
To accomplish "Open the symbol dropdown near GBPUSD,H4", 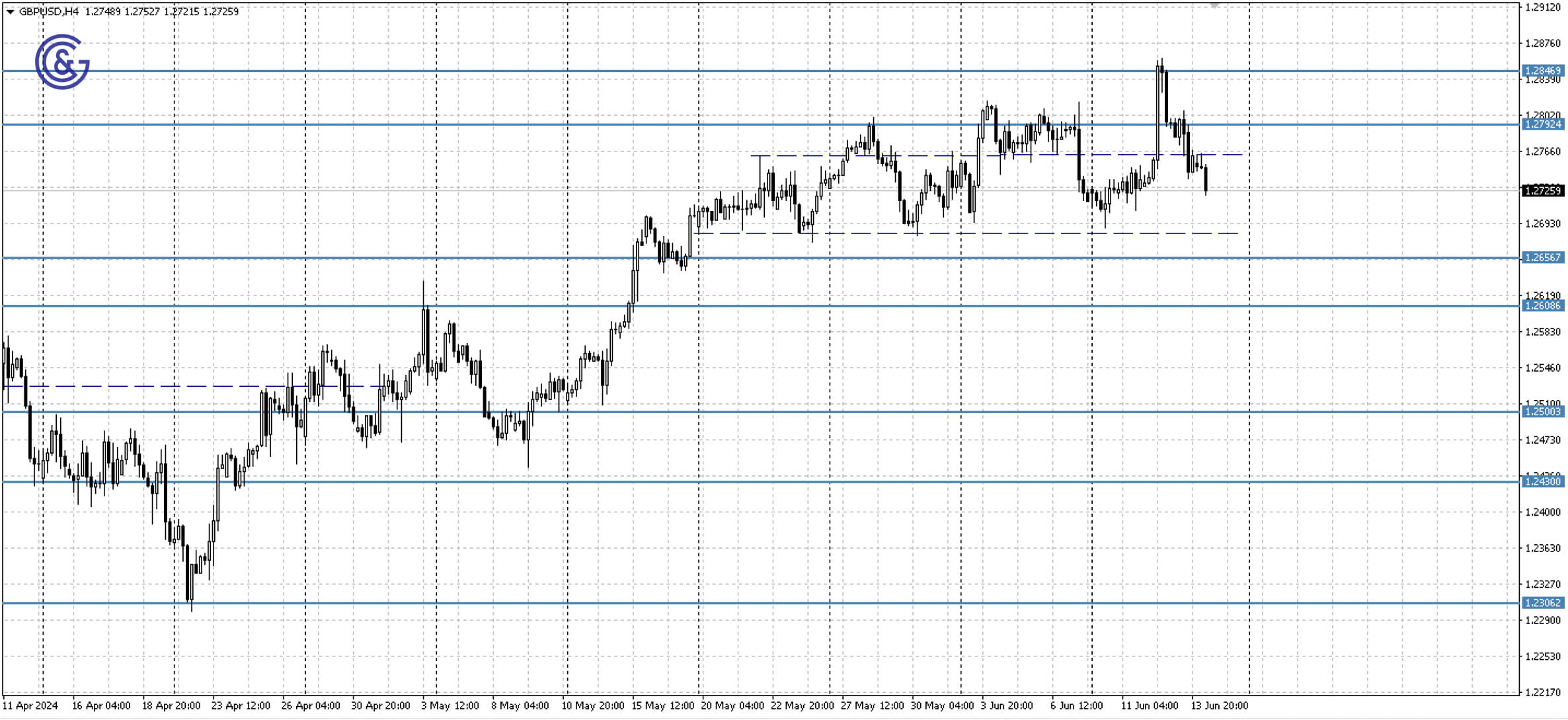I will [x=9, y=11].
